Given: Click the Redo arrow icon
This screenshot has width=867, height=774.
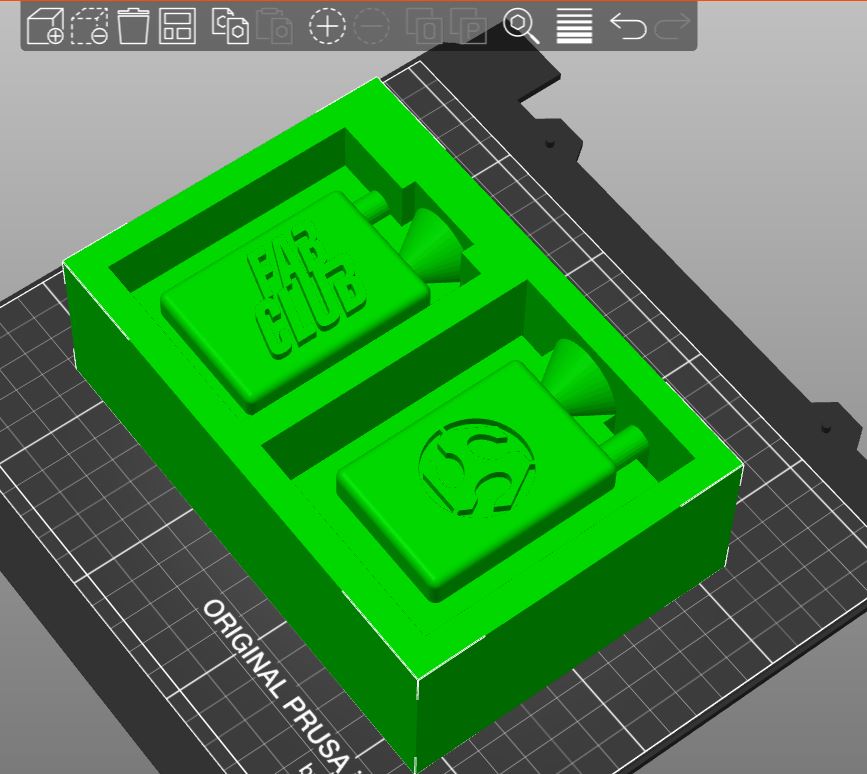Looking at the screenshot, I should 672,26.
